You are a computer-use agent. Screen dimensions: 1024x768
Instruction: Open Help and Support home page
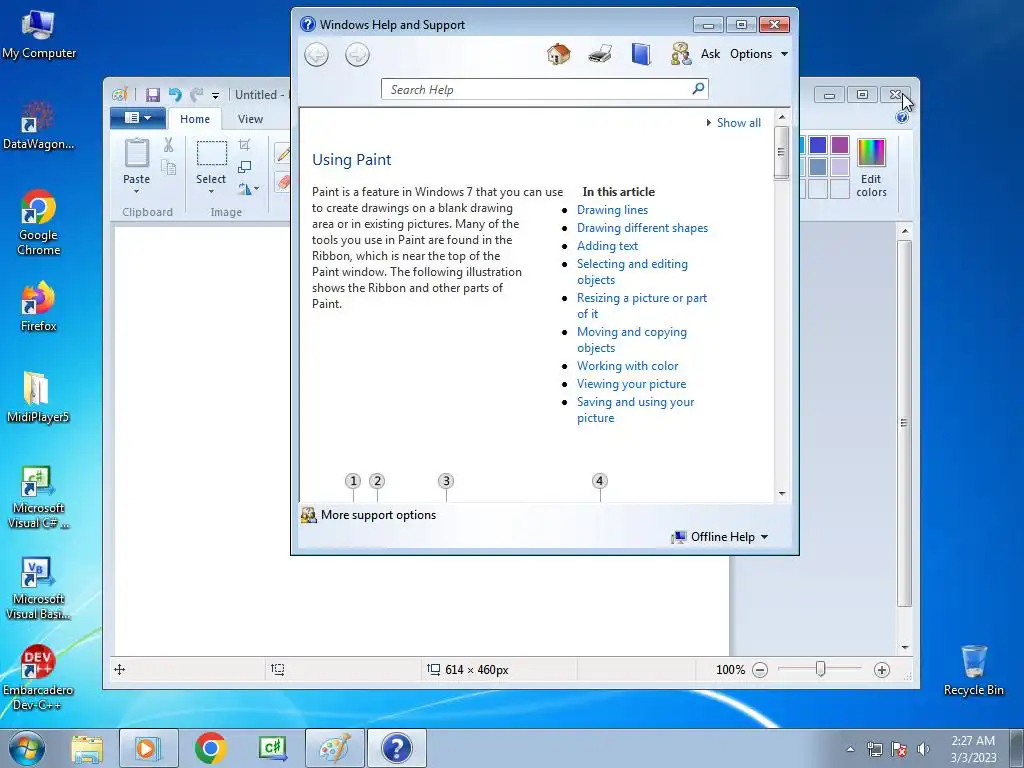tap(558, 54)
